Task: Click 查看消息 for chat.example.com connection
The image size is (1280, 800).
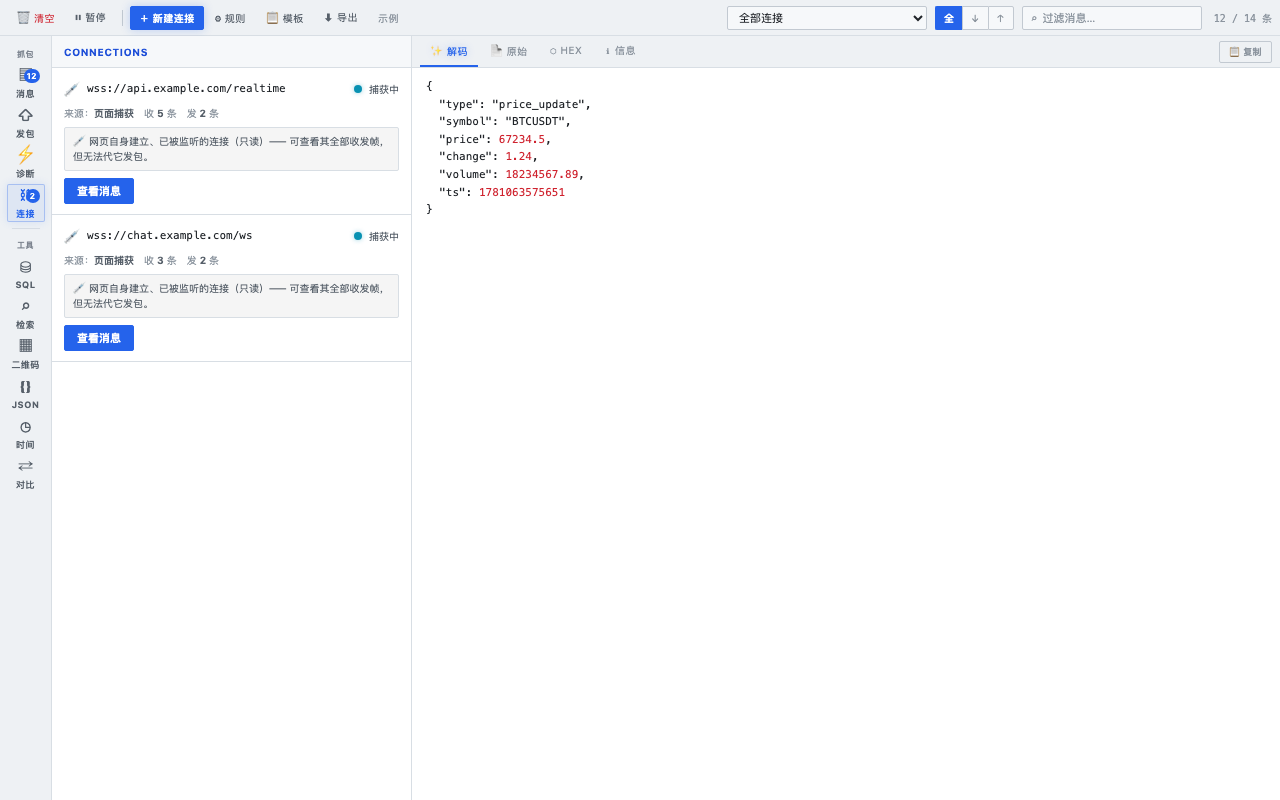Action: (99, 338)
